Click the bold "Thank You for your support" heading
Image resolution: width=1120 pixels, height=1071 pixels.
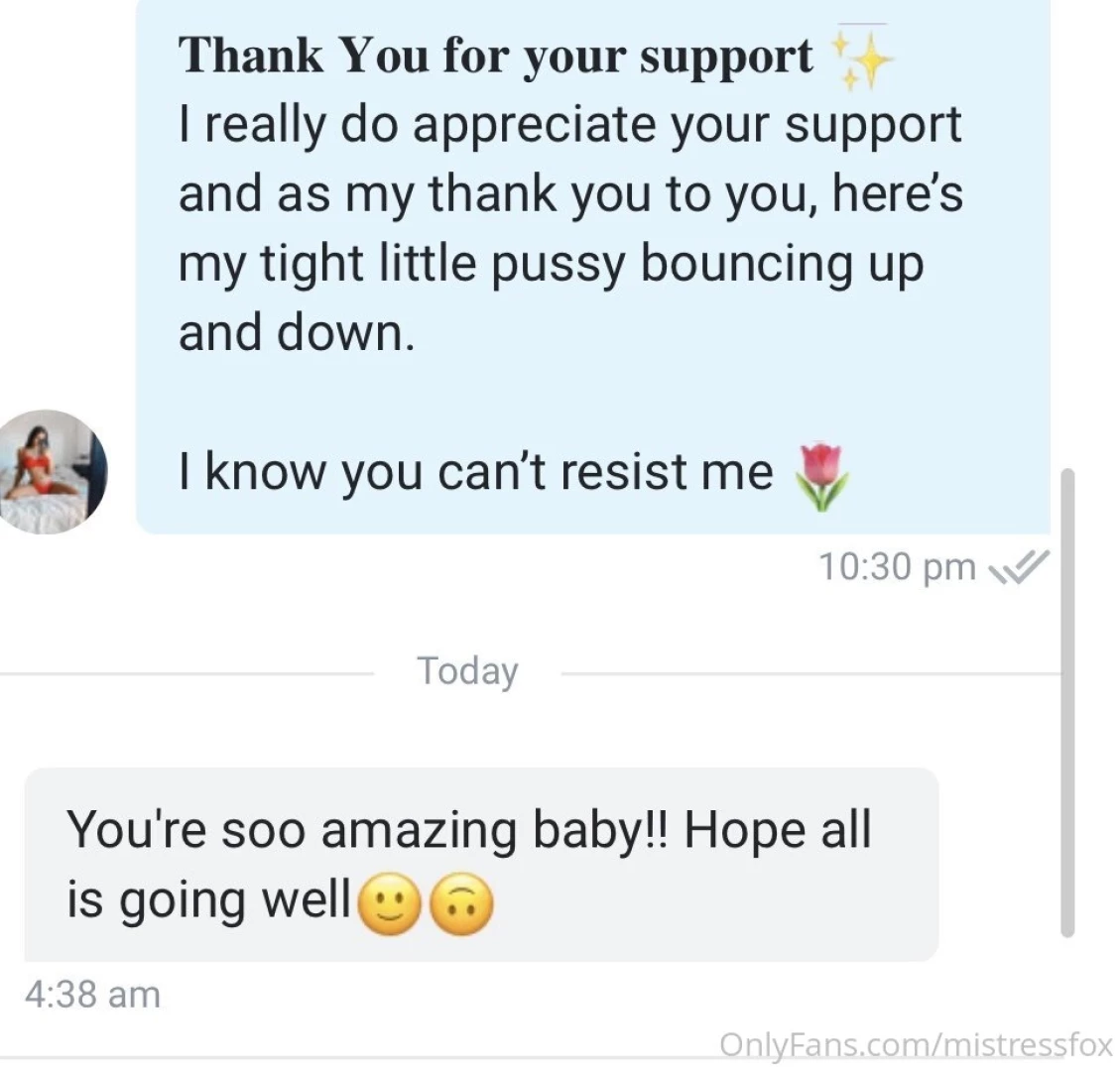click(495, 56)
